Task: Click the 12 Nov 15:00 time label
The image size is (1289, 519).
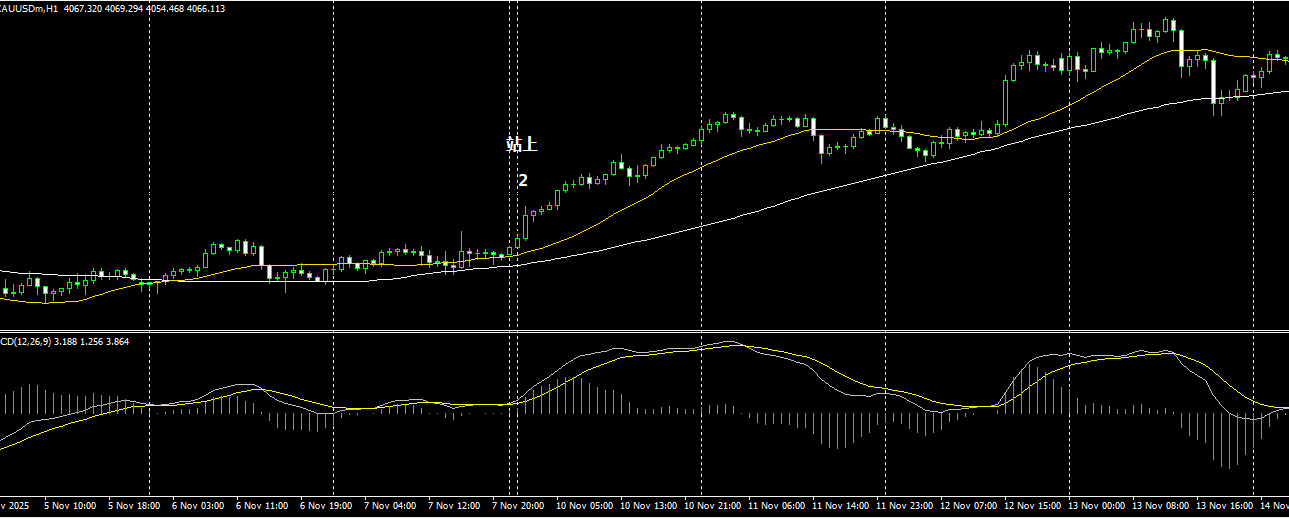Action: 1036,507
